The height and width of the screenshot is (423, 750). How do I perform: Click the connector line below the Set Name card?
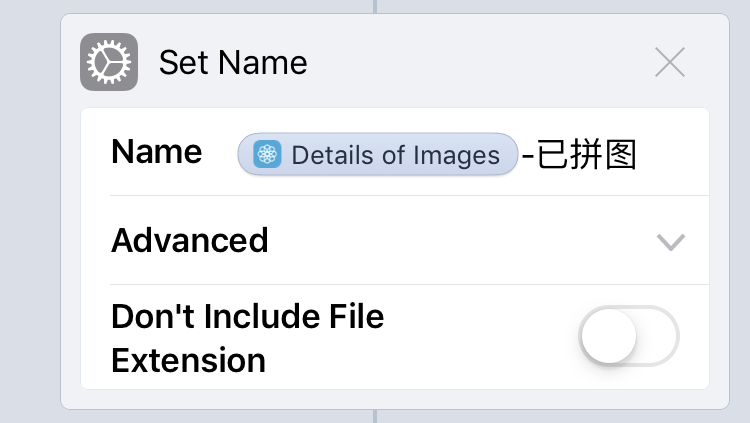[375, 416]
